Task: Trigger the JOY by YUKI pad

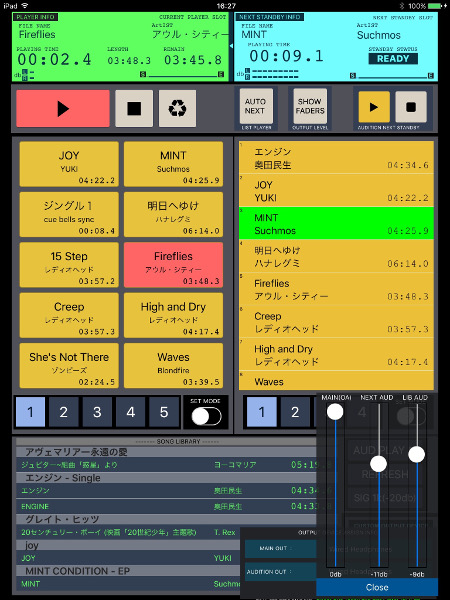Action: click(x=69, y=164)
